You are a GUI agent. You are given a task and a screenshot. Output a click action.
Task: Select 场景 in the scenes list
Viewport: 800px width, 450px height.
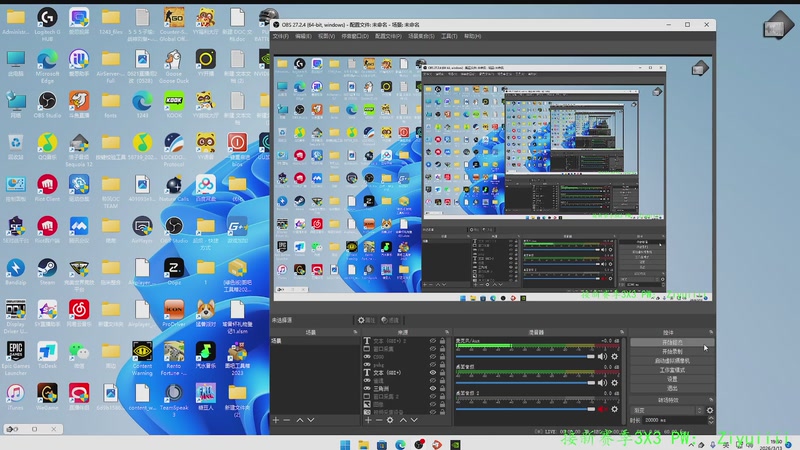315,341
